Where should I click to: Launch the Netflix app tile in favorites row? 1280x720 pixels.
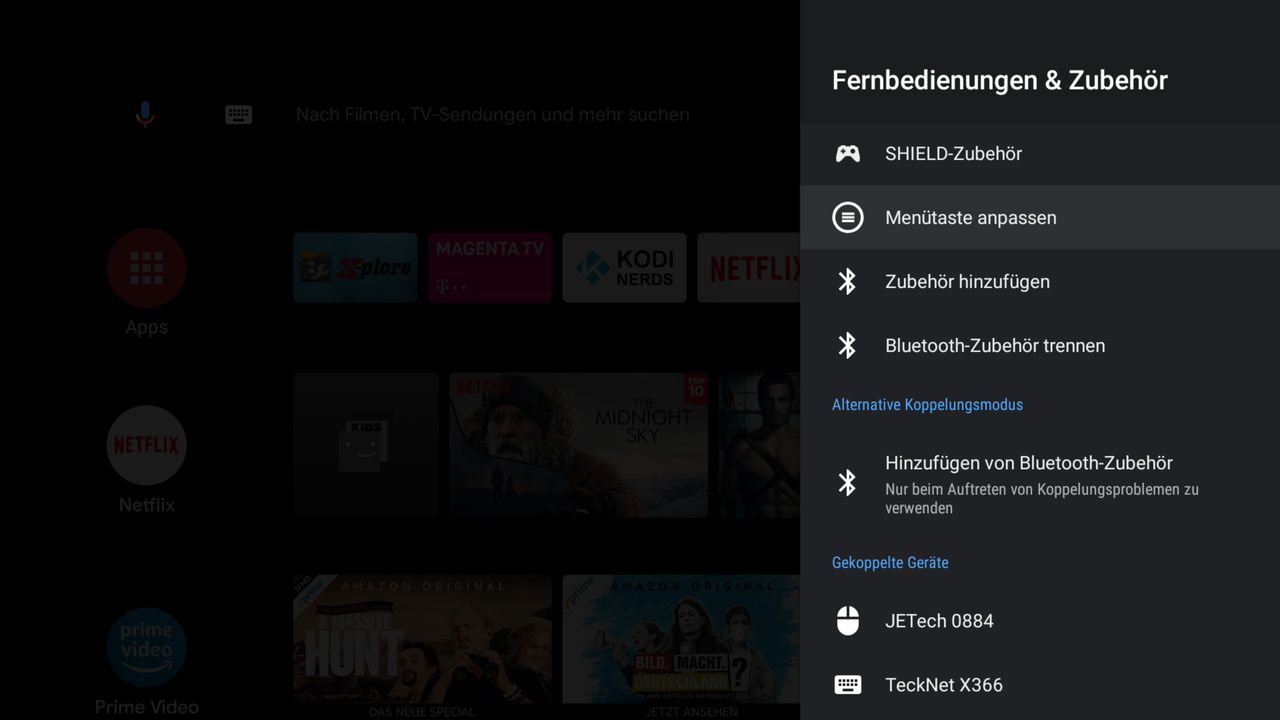point(749,267)
